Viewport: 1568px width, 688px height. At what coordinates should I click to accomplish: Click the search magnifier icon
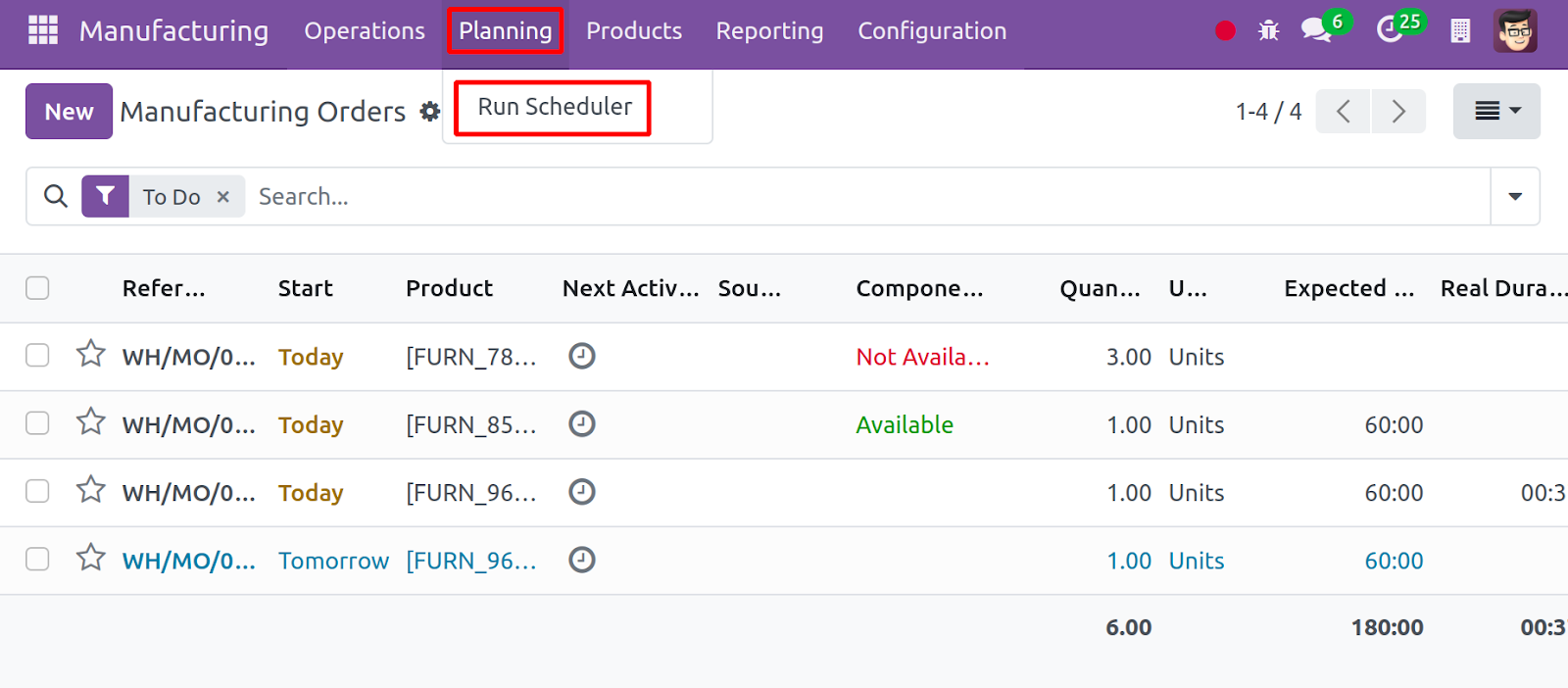[56, 196]
